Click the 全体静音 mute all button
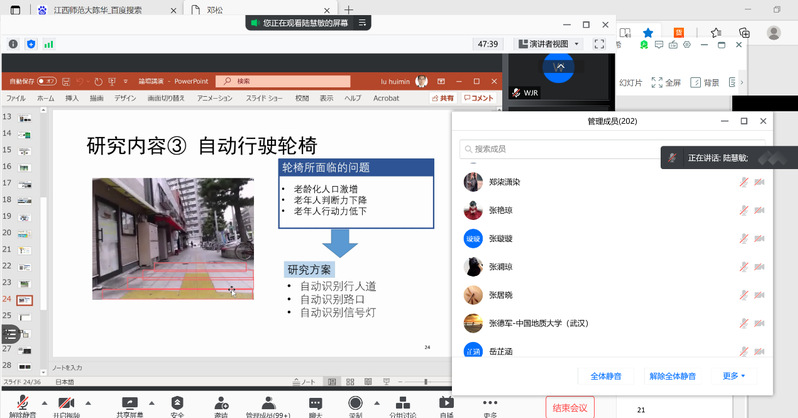 coord(606,376)
